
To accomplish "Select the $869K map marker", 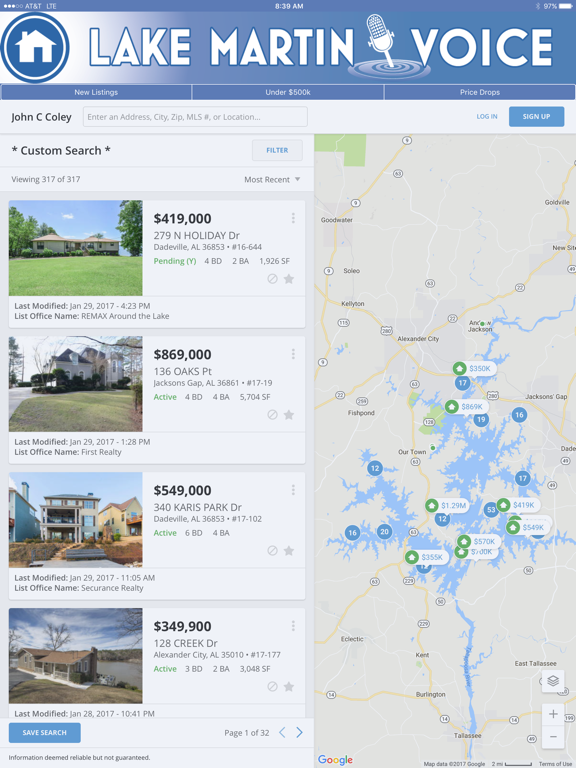I will 466,407.
